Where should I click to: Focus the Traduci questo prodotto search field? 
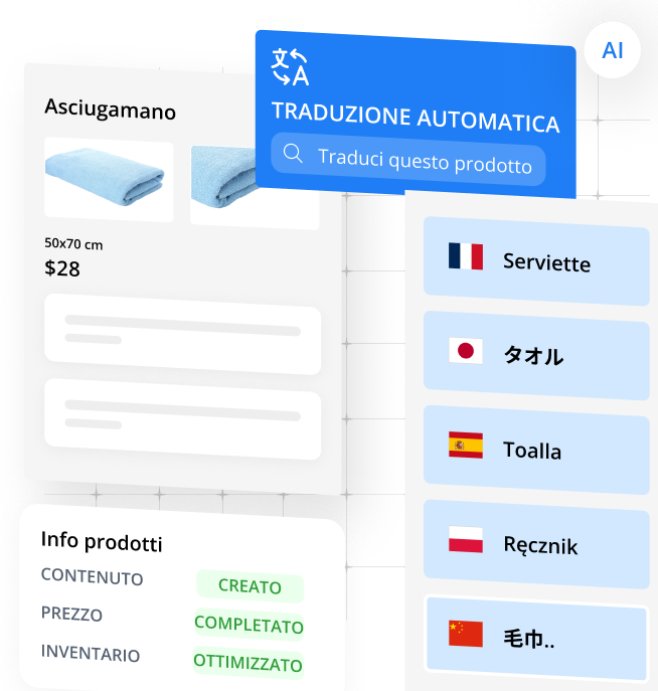coord(408,159)
